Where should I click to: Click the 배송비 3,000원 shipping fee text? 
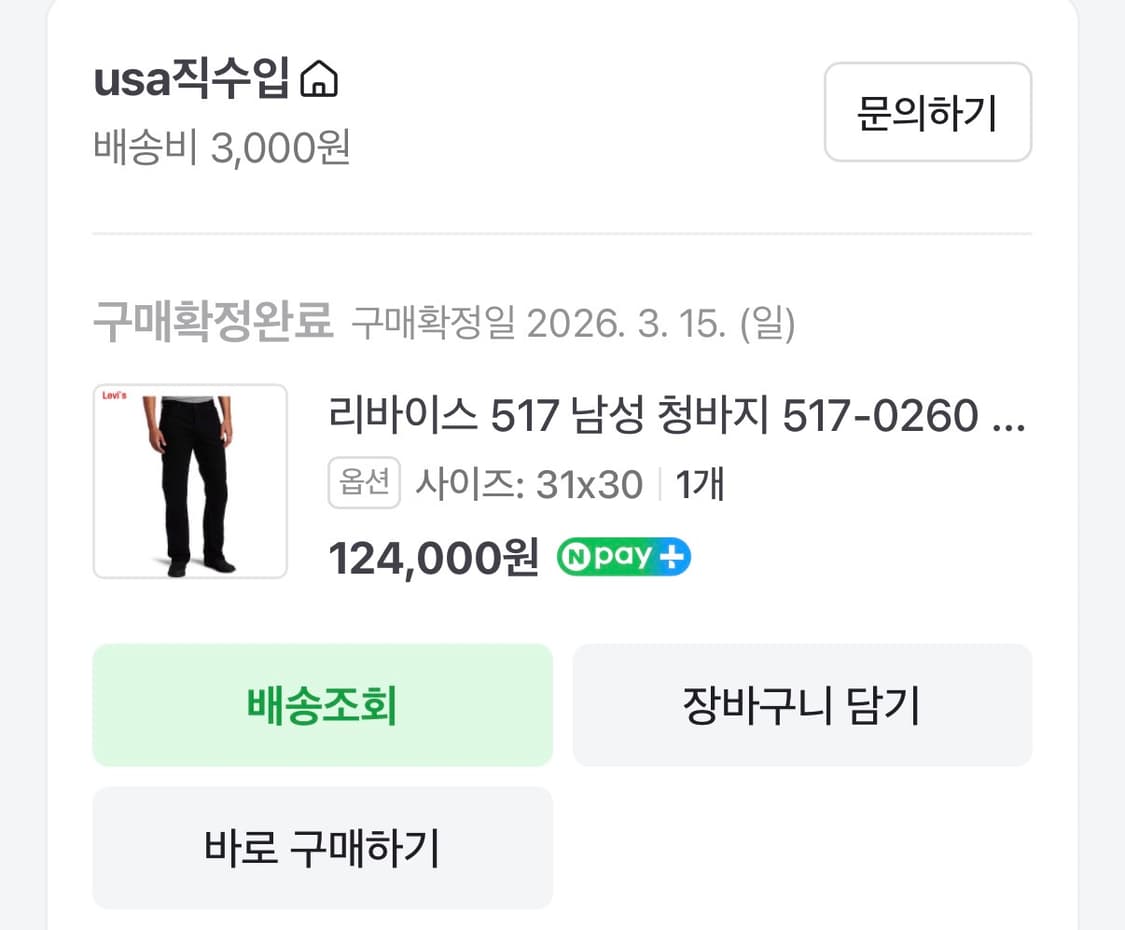coord(222,144)
